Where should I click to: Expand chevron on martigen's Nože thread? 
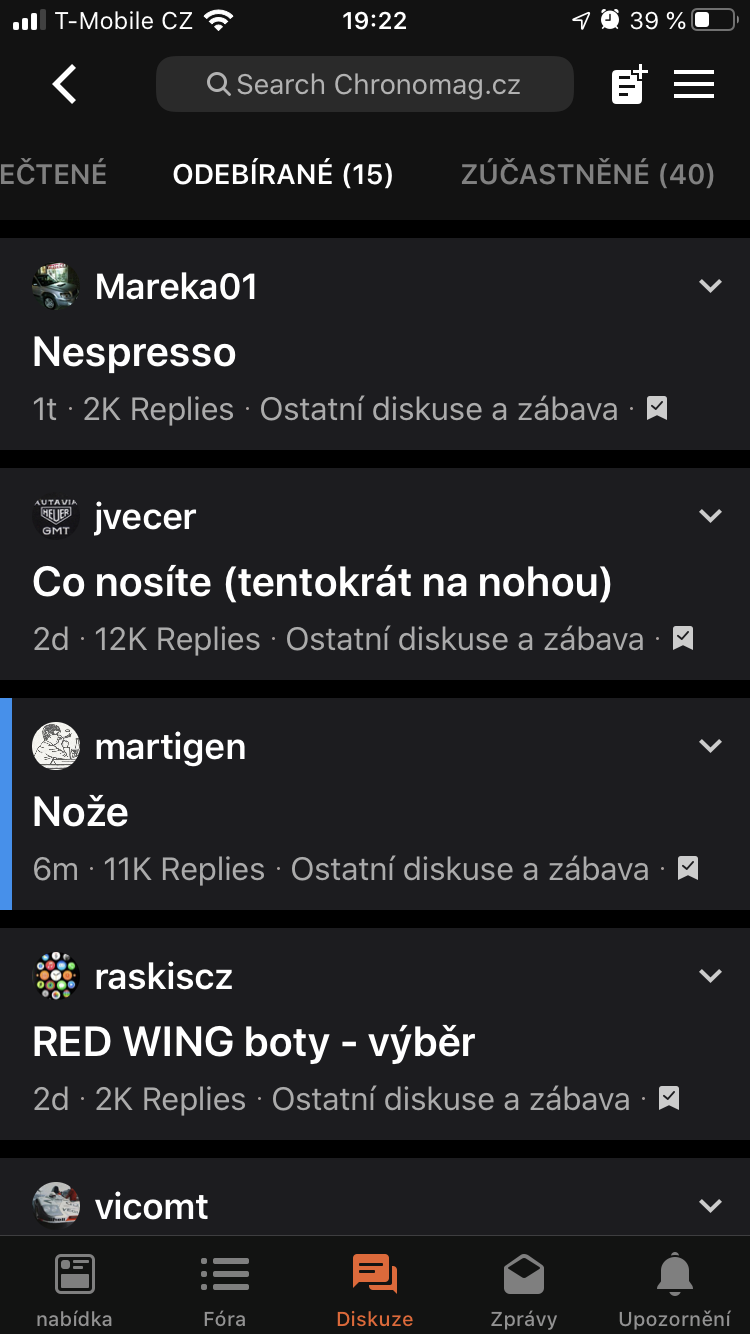(x=710, y=747)
